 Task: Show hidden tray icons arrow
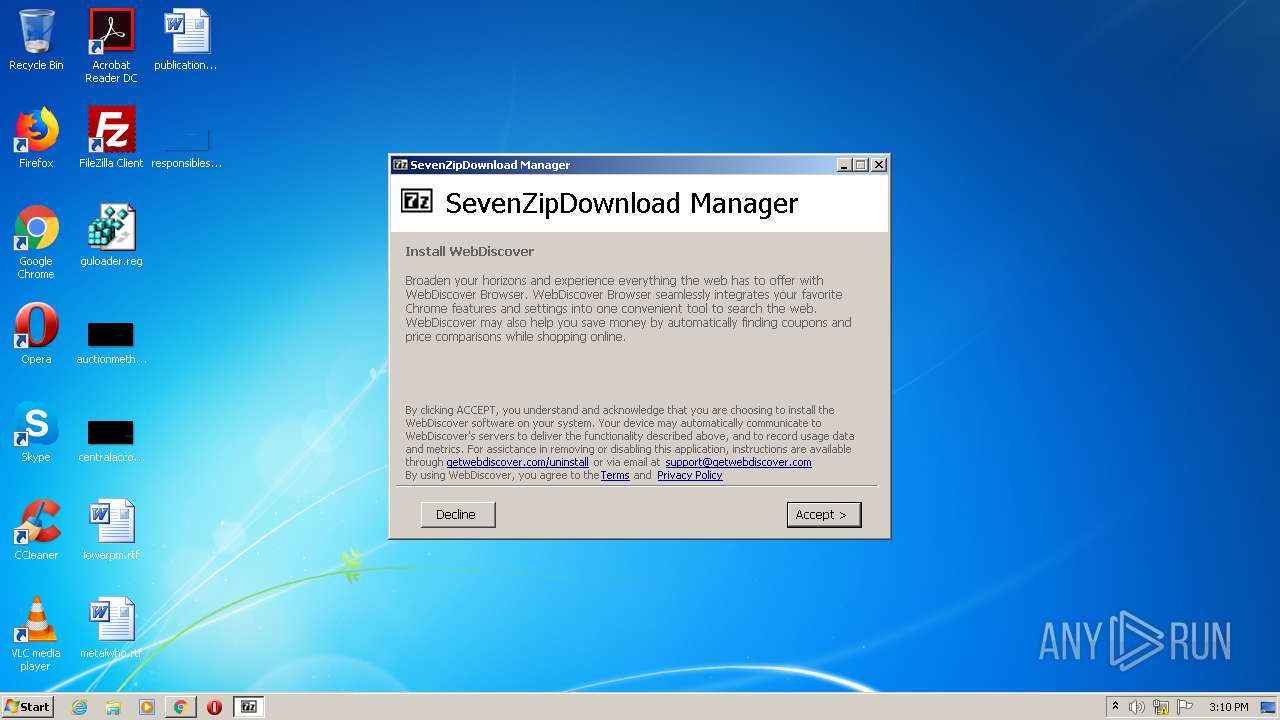(x=1115, y=707)
